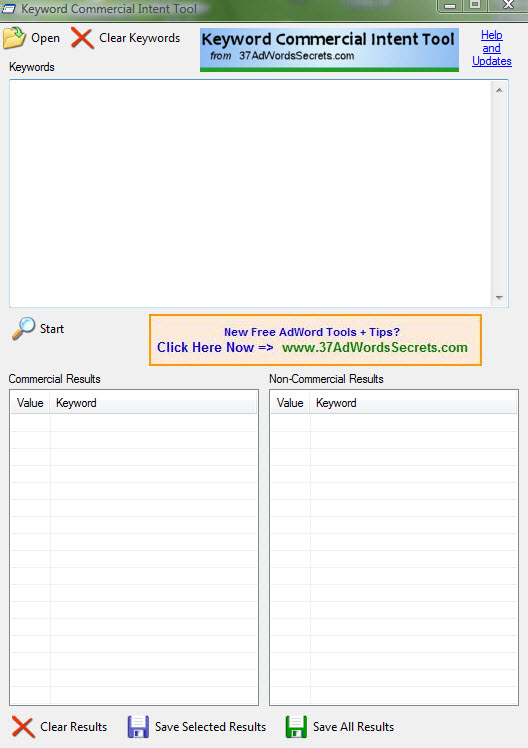Sort Commercial Results by Value column
528x748 pixels.
point(31,403)
